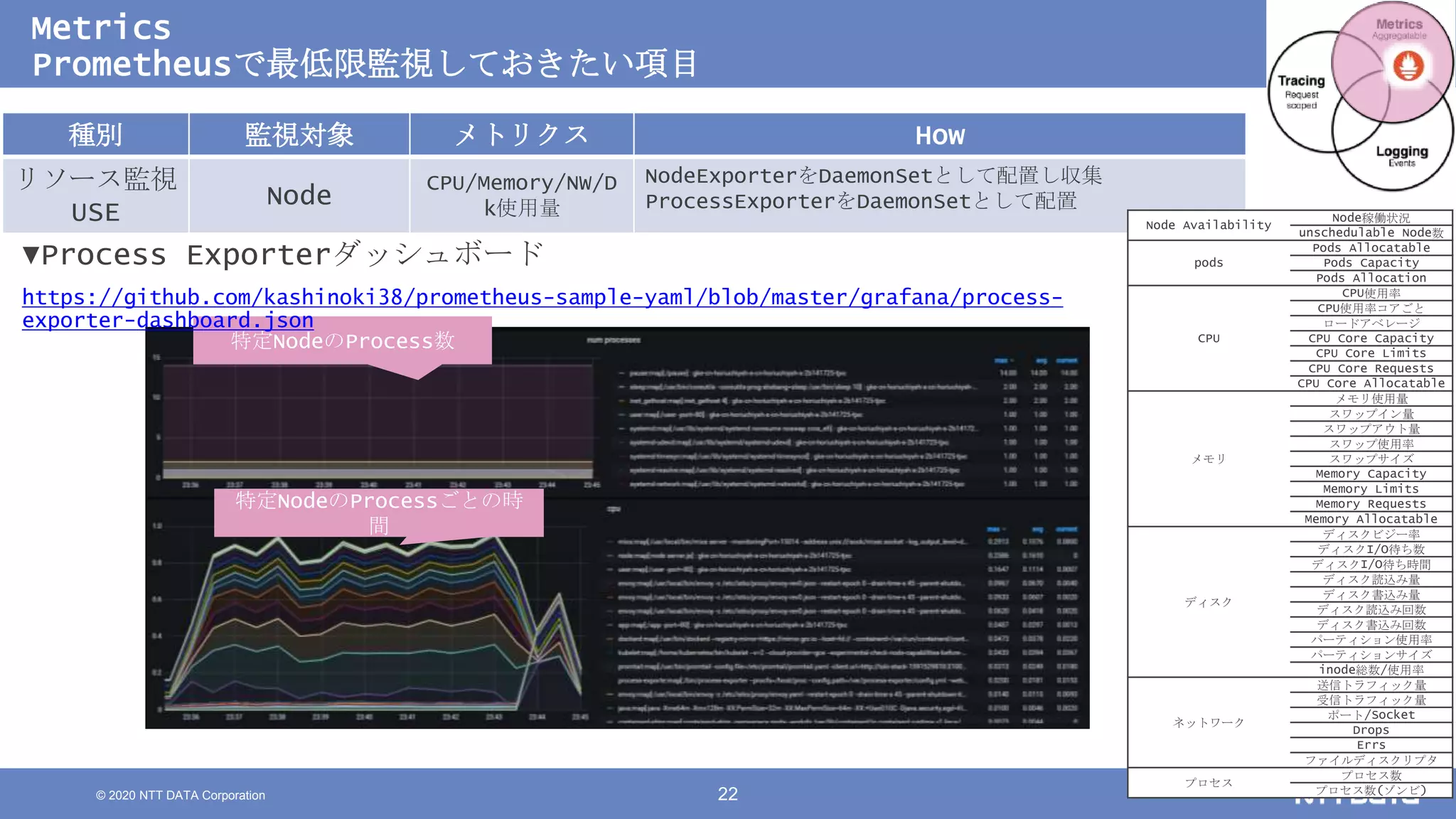This screenshot has height=819, width=1456.
Task: Select the ディスクビジー率 row
Action: pyautogui.click(x=1371, y=534)
